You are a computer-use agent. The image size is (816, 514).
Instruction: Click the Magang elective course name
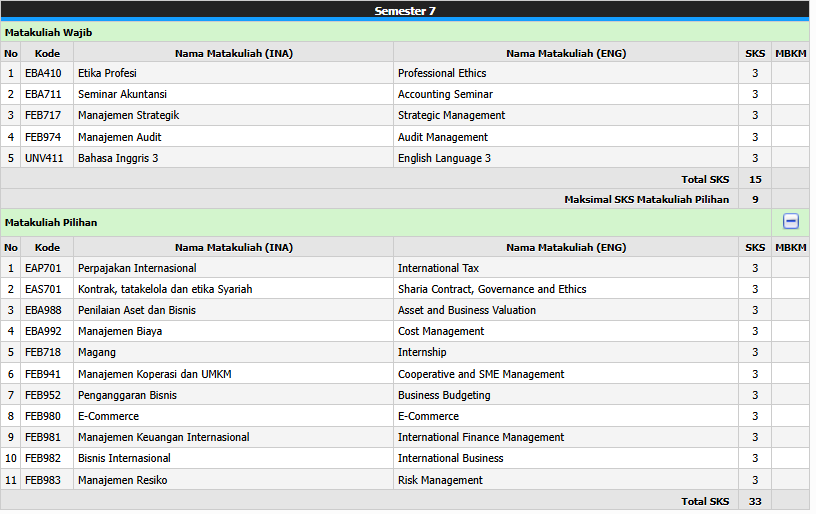pyautogui.click(x=96, y=352)
